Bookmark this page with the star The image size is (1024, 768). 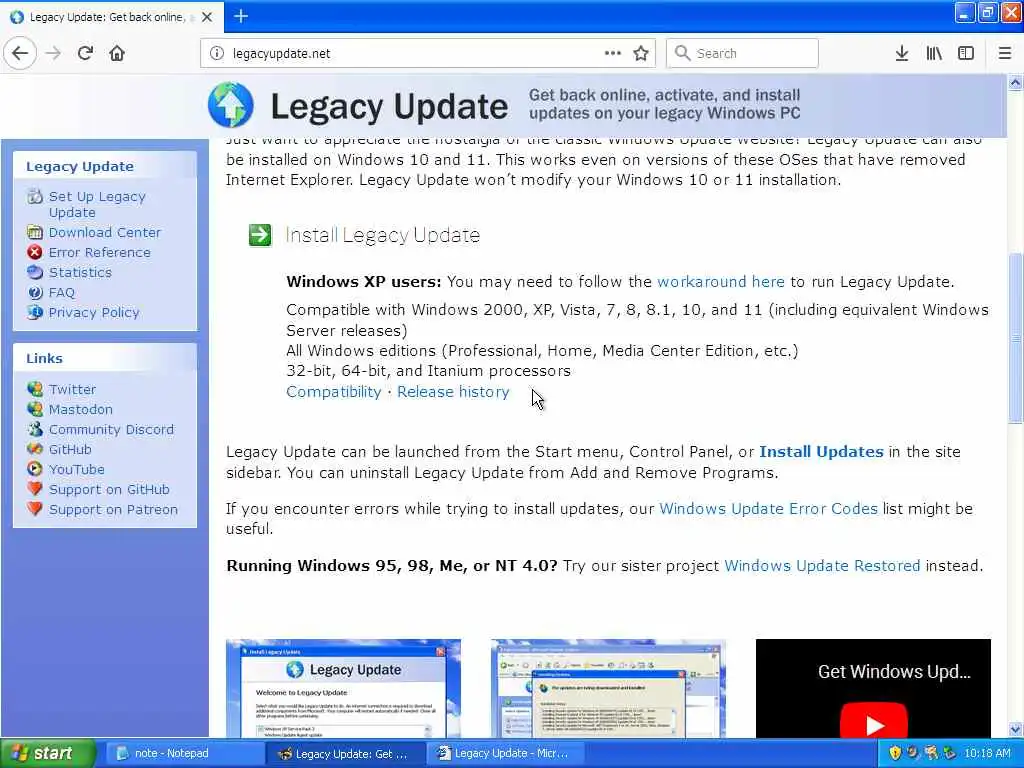tap(641, 53)
